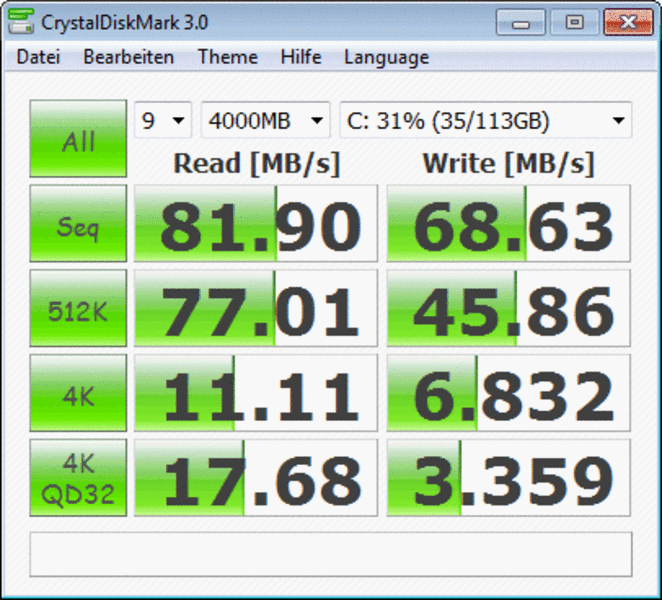This screenshot has width=662, height=600.
Task: Select the Seq write result 68.63
Action: [x=509, y=223]
